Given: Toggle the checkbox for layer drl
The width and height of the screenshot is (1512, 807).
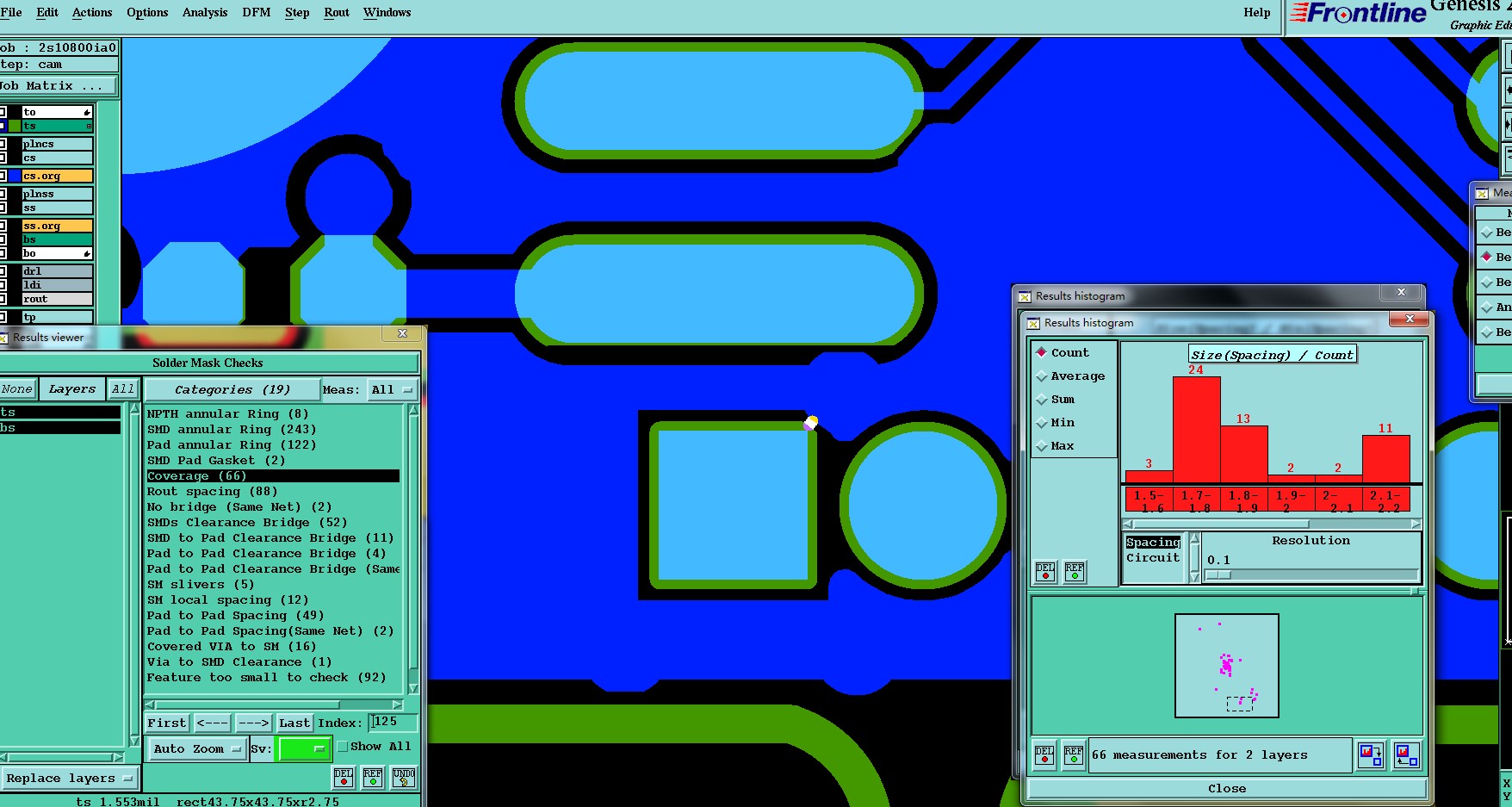Looking at the screenshot, I should tap(3, 270).
